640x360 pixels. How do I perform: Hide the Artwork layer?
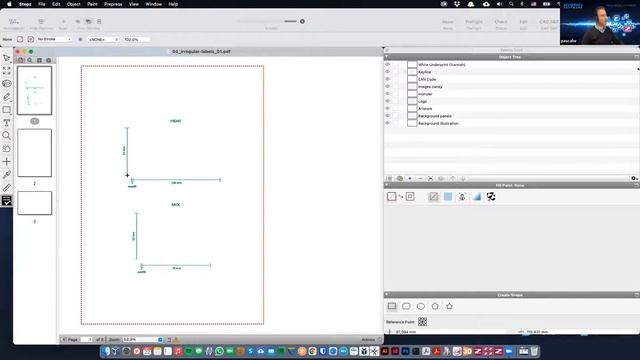388,109
